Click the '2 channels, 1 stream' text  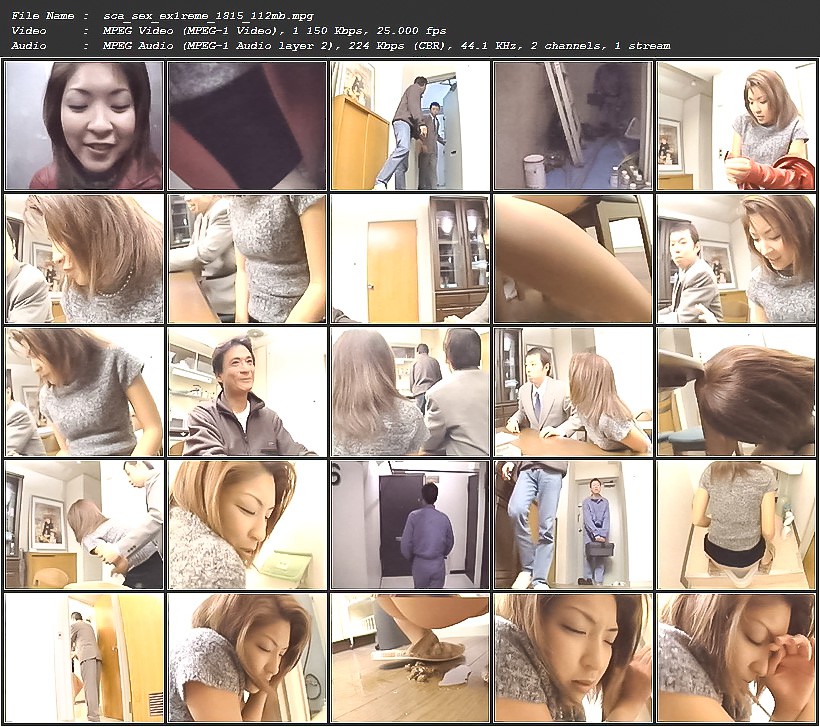(x=600, y=46)
